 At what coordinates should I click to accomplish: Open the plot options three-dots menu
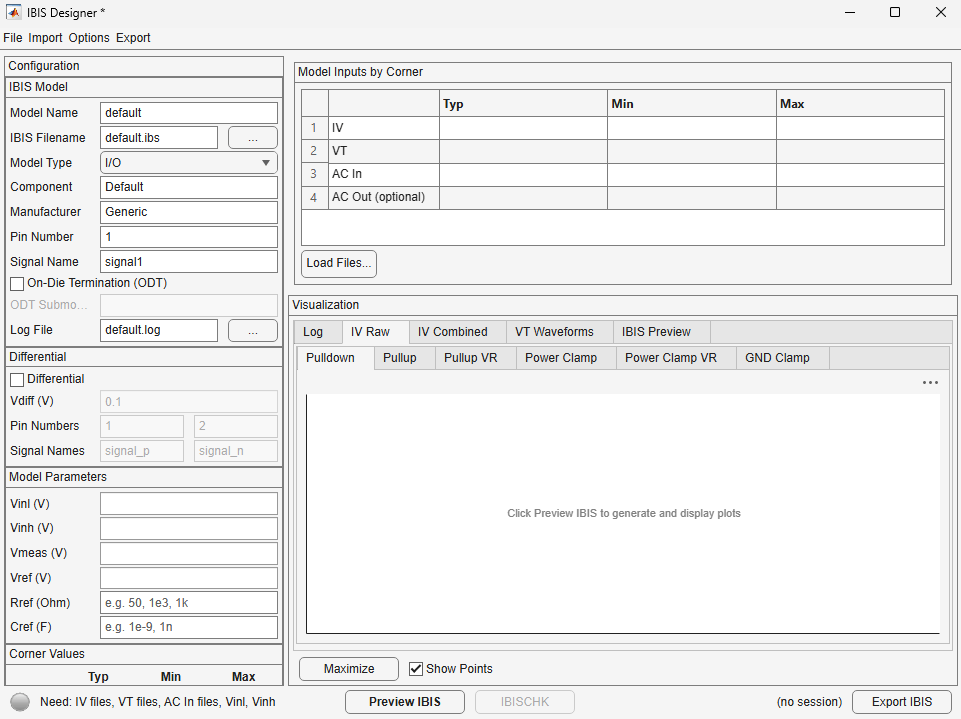pyautogui.click(x=930, y=382)
